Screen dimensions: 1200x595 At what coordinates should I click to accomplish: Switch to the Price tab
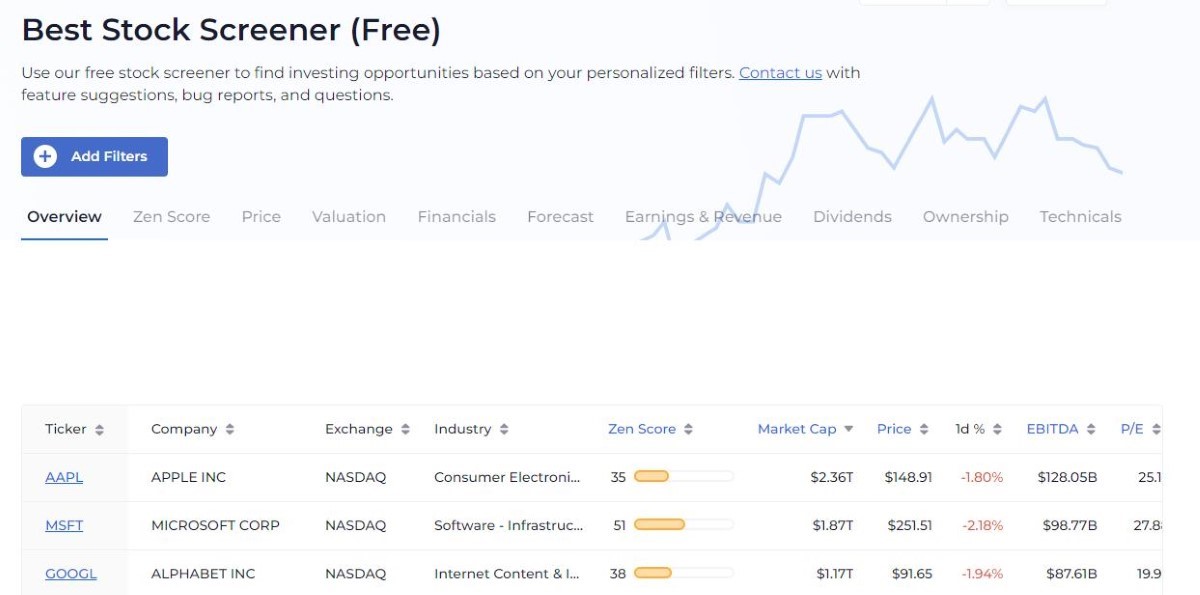[x=261, y=217]
